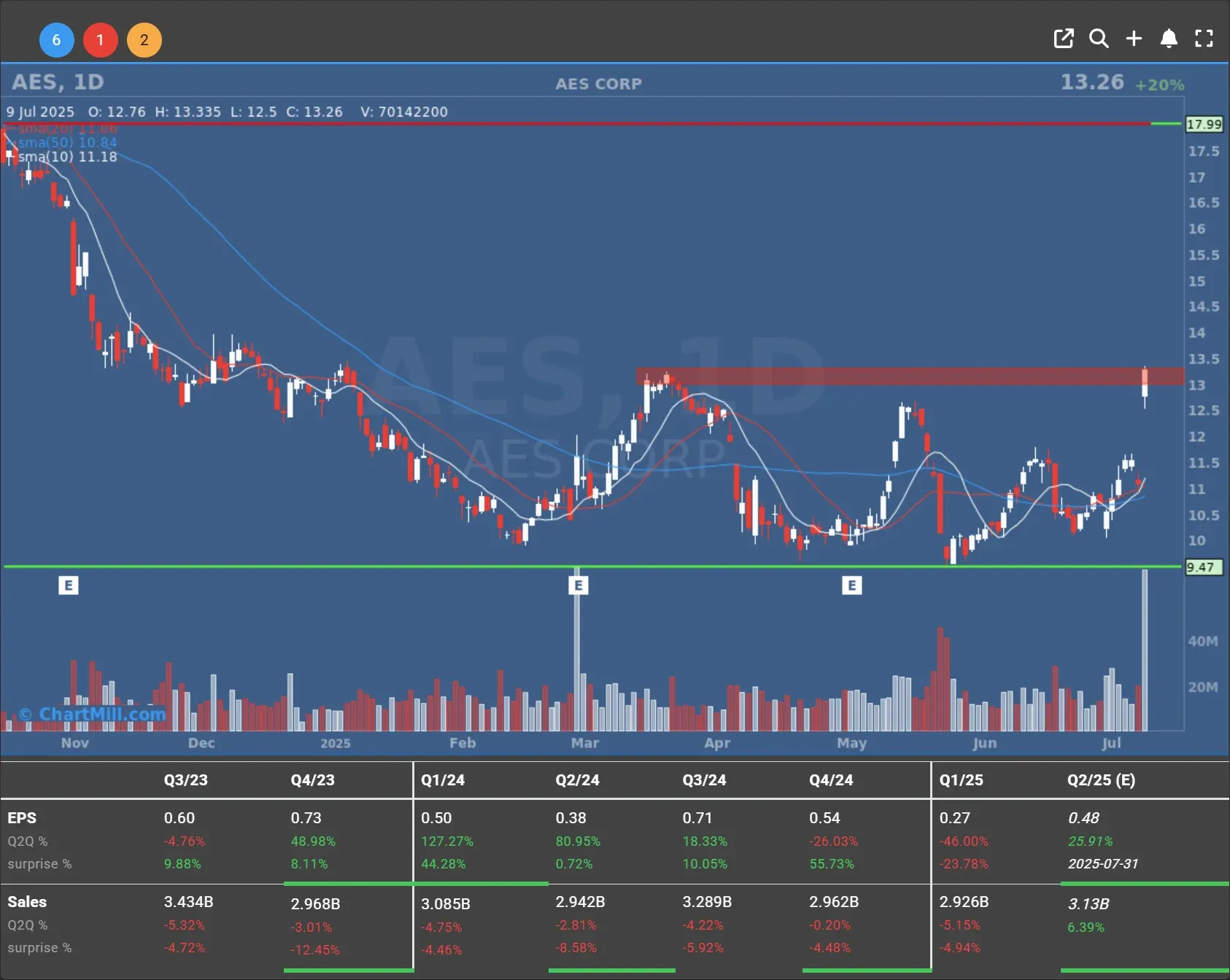1230x980 pixels.
Task: Click the 2025-07-31 earnings date
Action: point(1103,863)
